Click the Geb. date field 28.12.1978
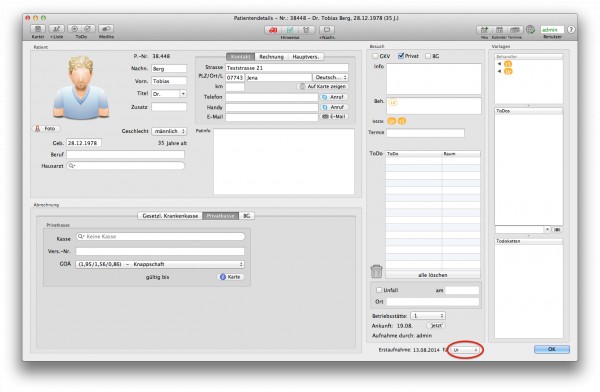The height and width of the screenshot is (392, 600). click(x=84, y=143)
